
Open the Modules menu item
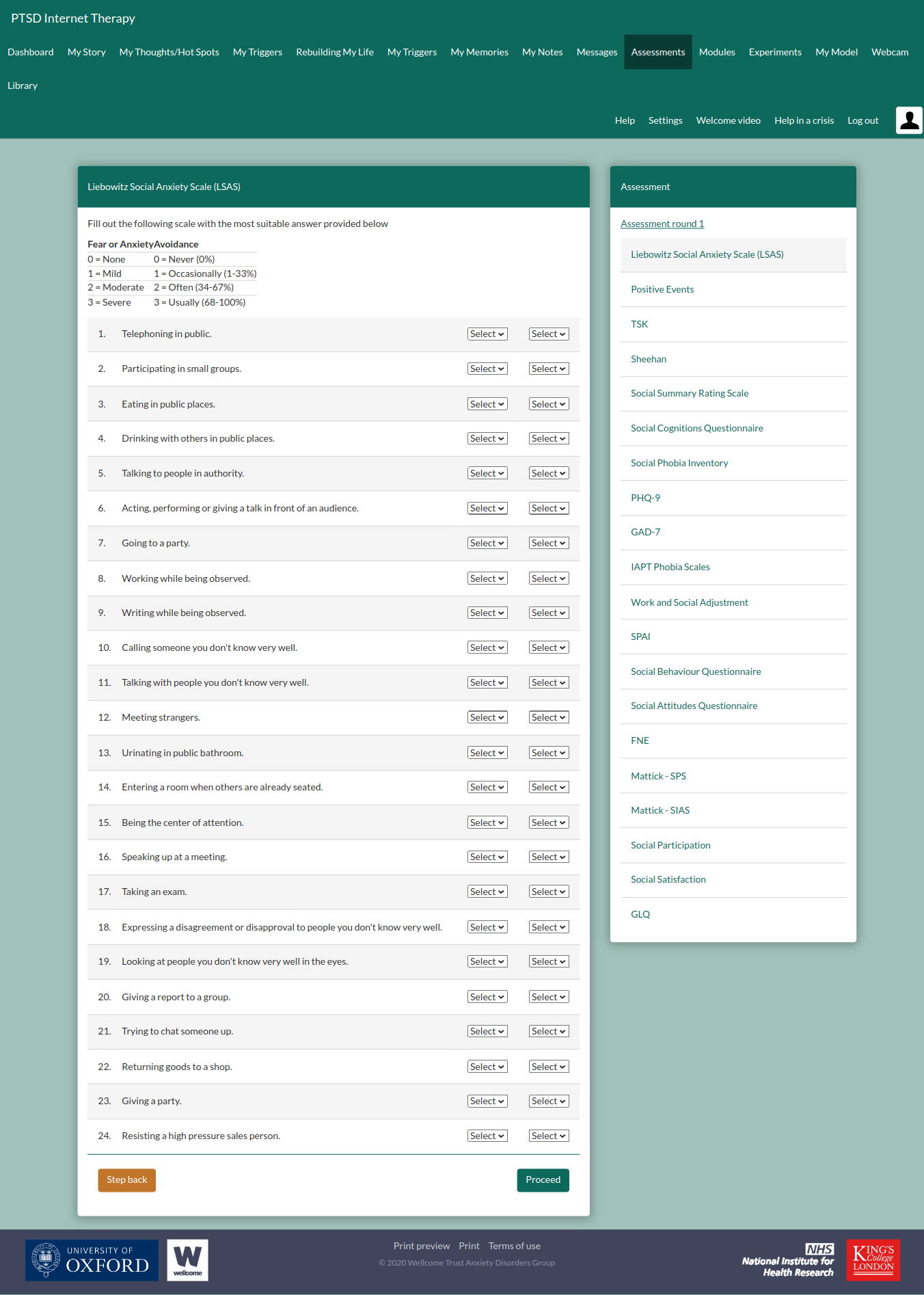(x=716, y=52)
